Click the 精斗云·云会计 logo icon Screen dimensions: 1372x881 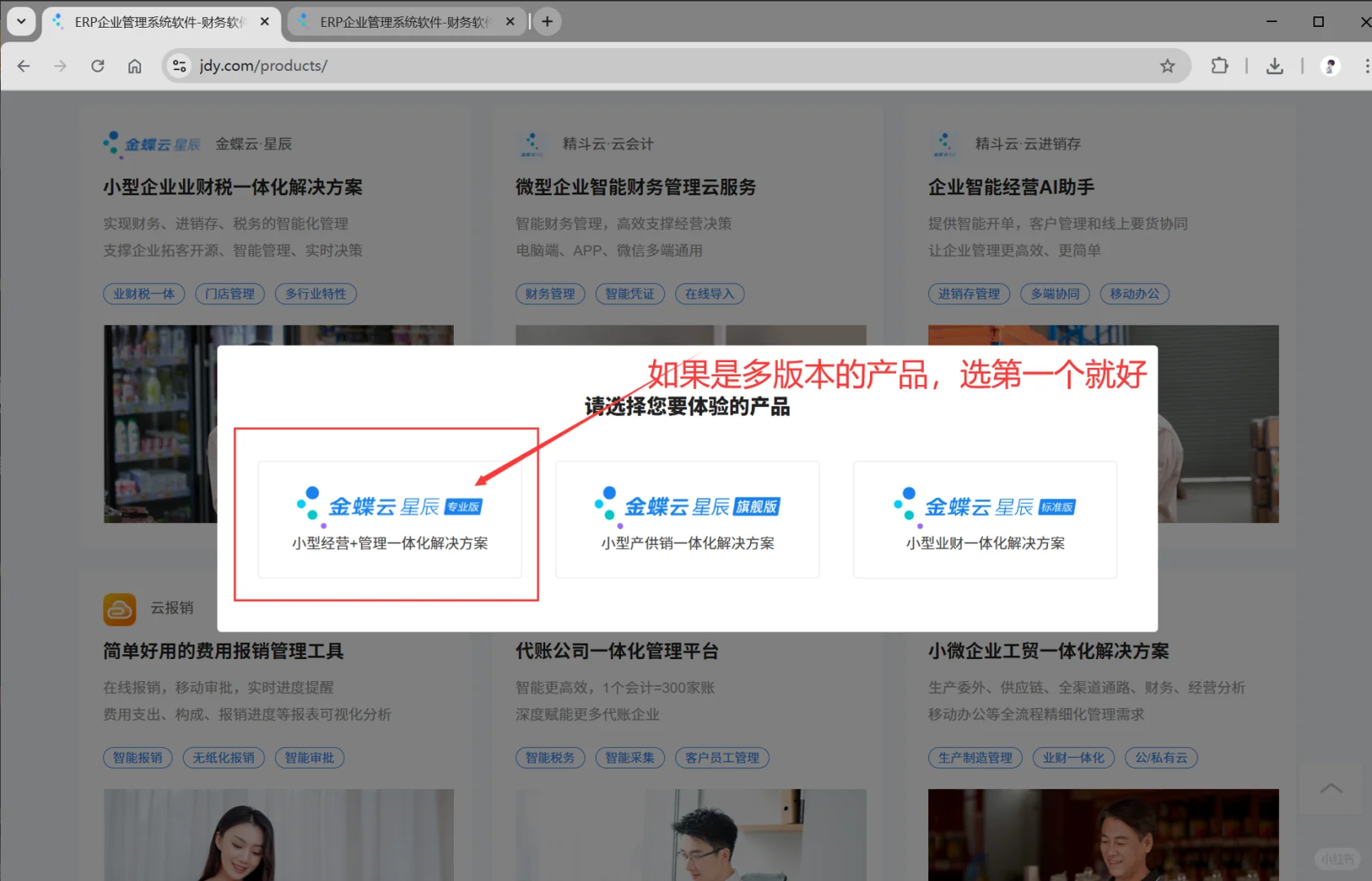[x=532, y=144]
